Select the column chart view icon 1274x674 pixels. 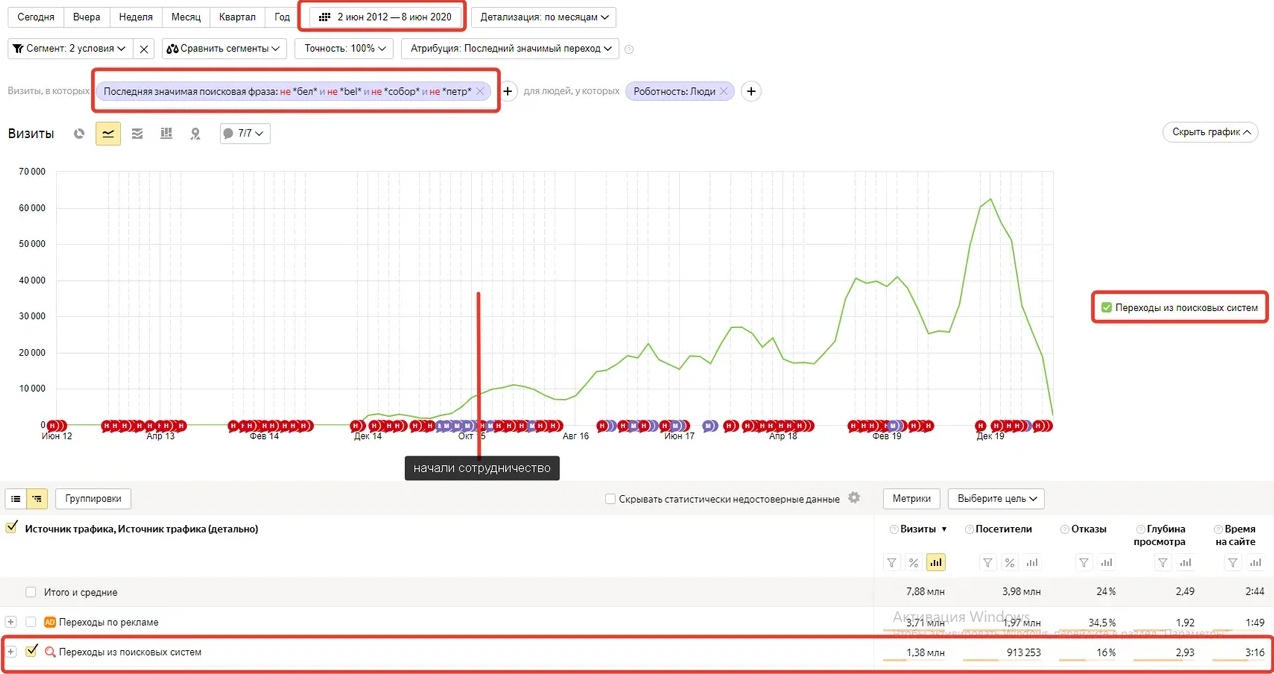[x=166, y=134]
